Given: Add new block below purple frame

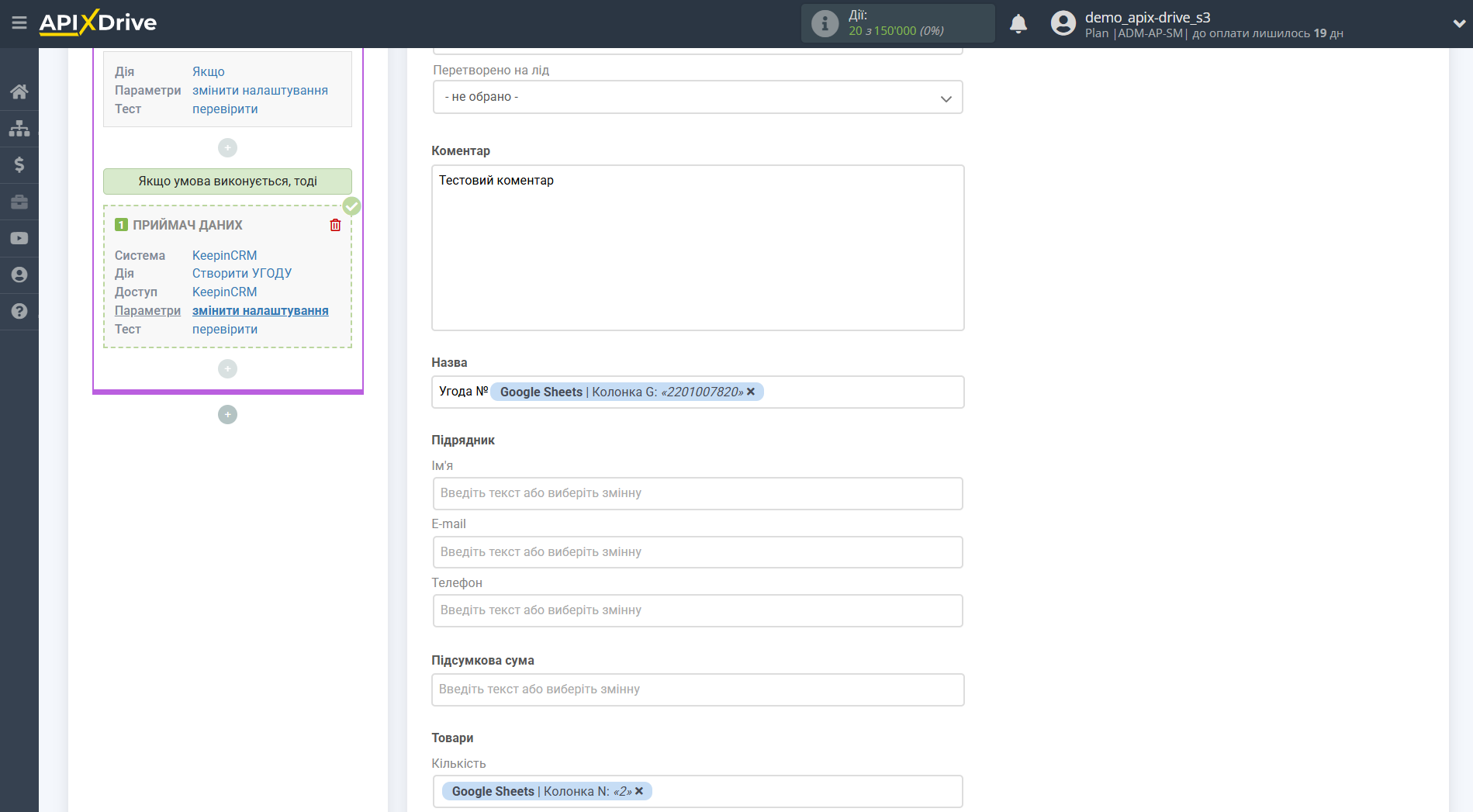Looking at the screenshot, I should tap(227, 414).
